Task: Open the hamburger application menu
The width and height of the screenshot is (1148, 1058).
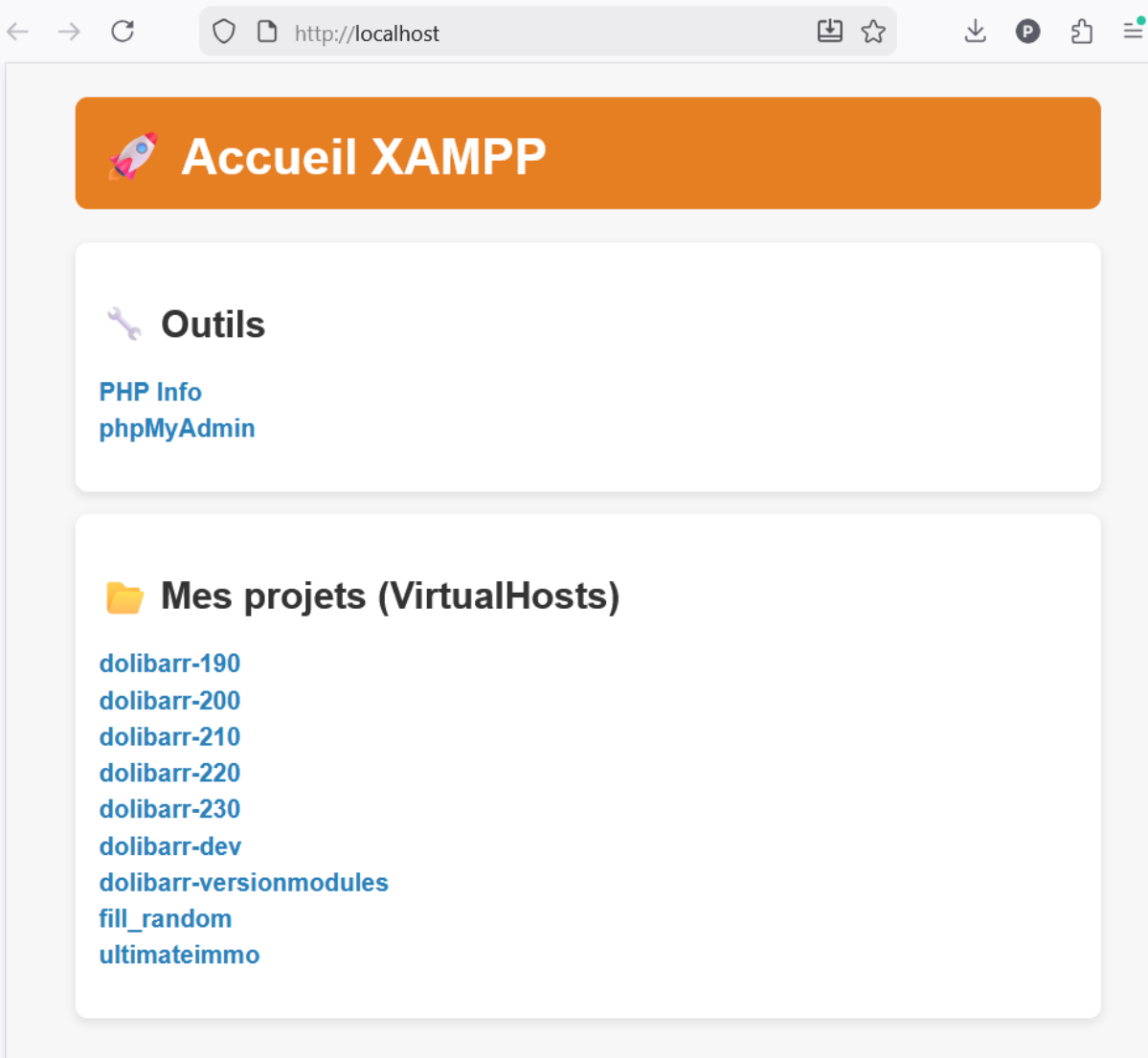Action: tap(1134, 30)
